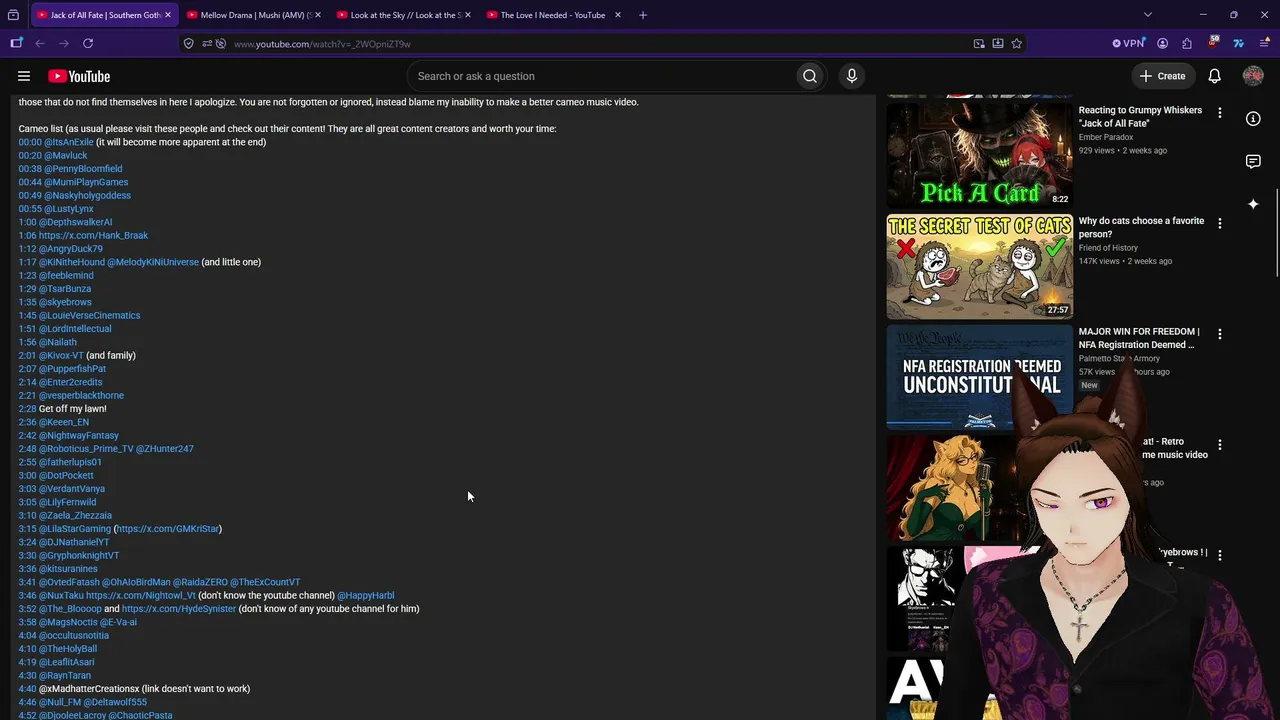The height and width of the screenshot is (720, 1280).
Task: Open options for MAJOR WIN FOR FREEDOM video
Action: pyautogui.click(x=1219, y=334)
